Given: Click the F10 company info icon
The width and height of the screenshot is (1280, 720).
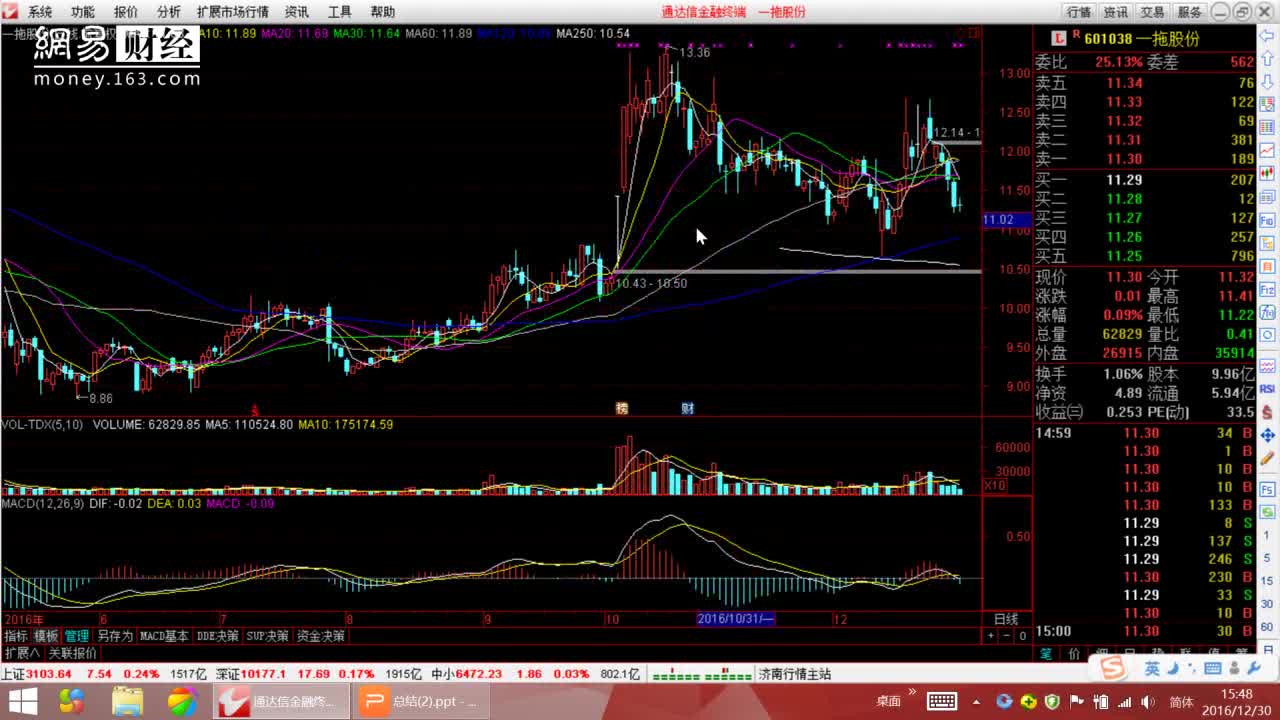Looking at the screenshot, I should coord(1267,221).
